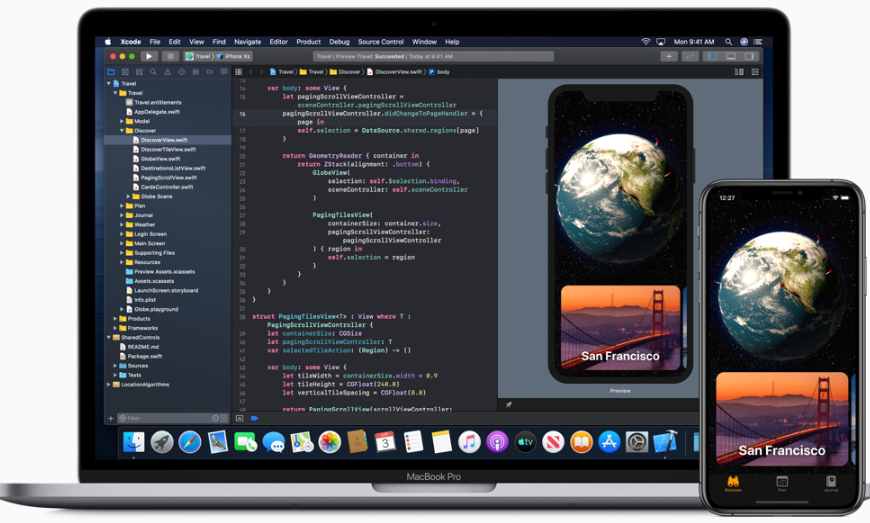Toggle the navigator panel visibility button
This screenshot has height=523, width=870.
click(713, 56)
